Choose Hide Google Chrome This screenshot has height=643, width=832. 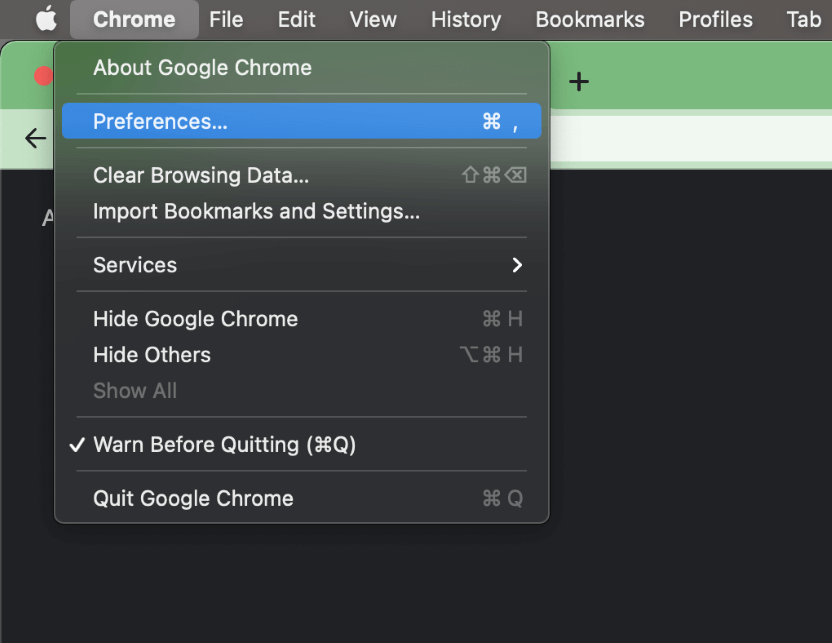point(195,319)
